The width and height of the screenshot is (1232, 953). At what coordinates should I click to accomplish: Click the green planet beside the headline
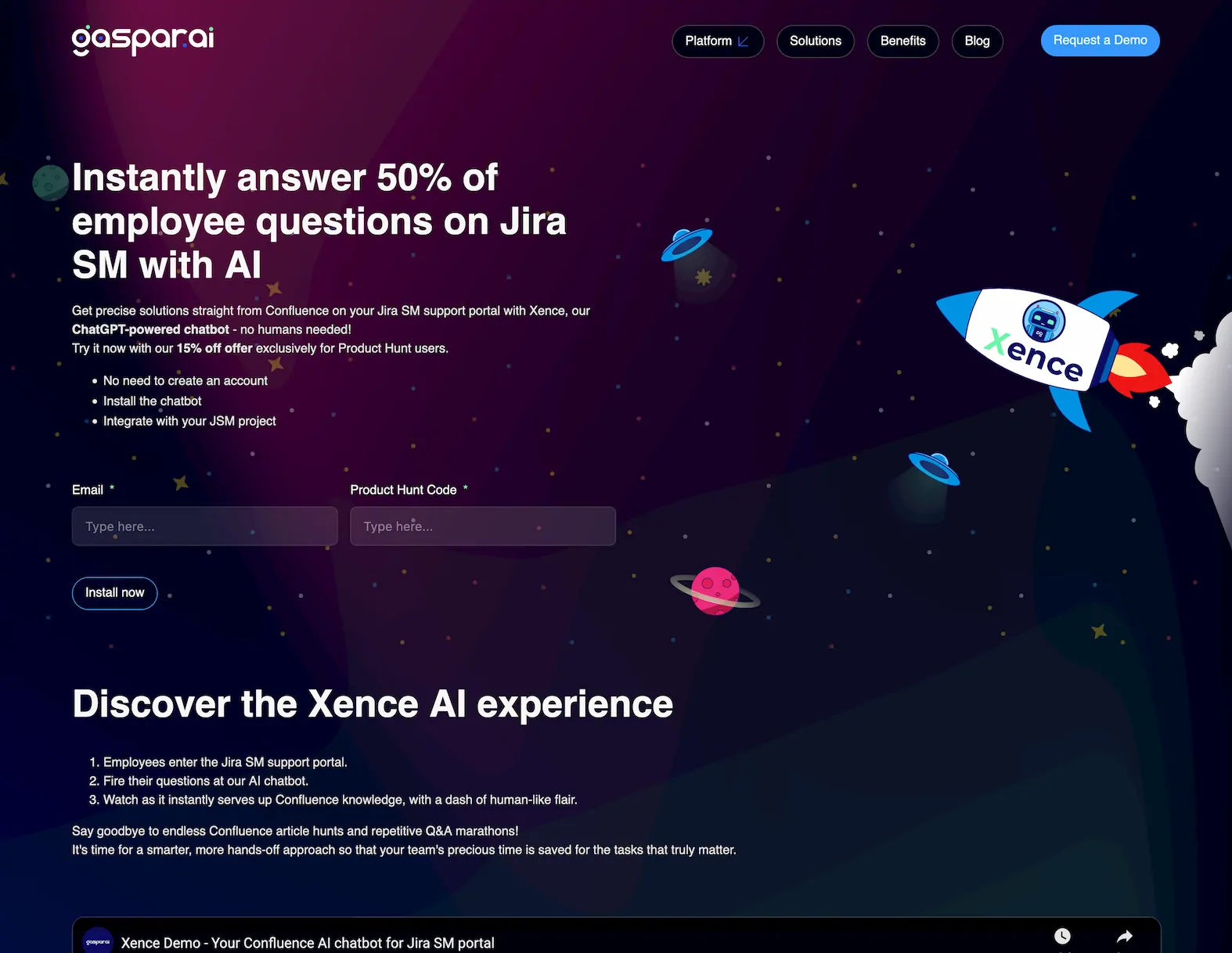50,182
